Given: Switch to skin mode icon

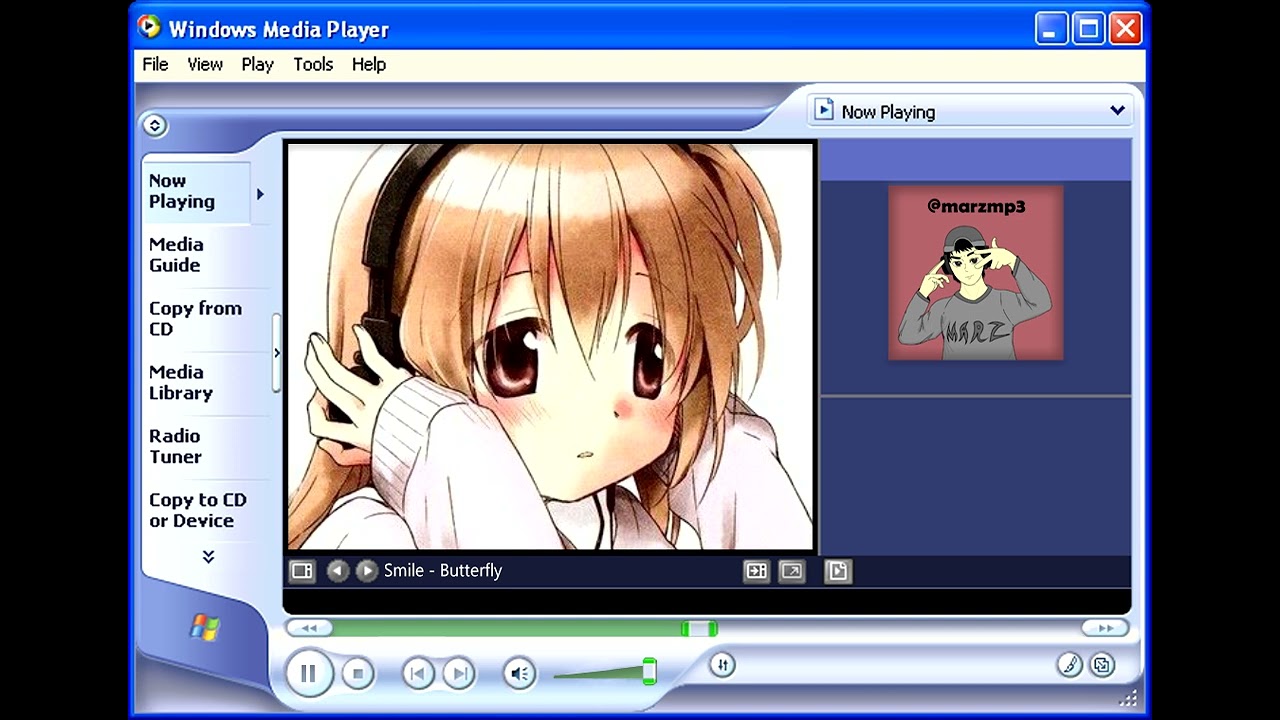Looking at the screenshot, I should pyautogui.click(x=1102, y=665).
